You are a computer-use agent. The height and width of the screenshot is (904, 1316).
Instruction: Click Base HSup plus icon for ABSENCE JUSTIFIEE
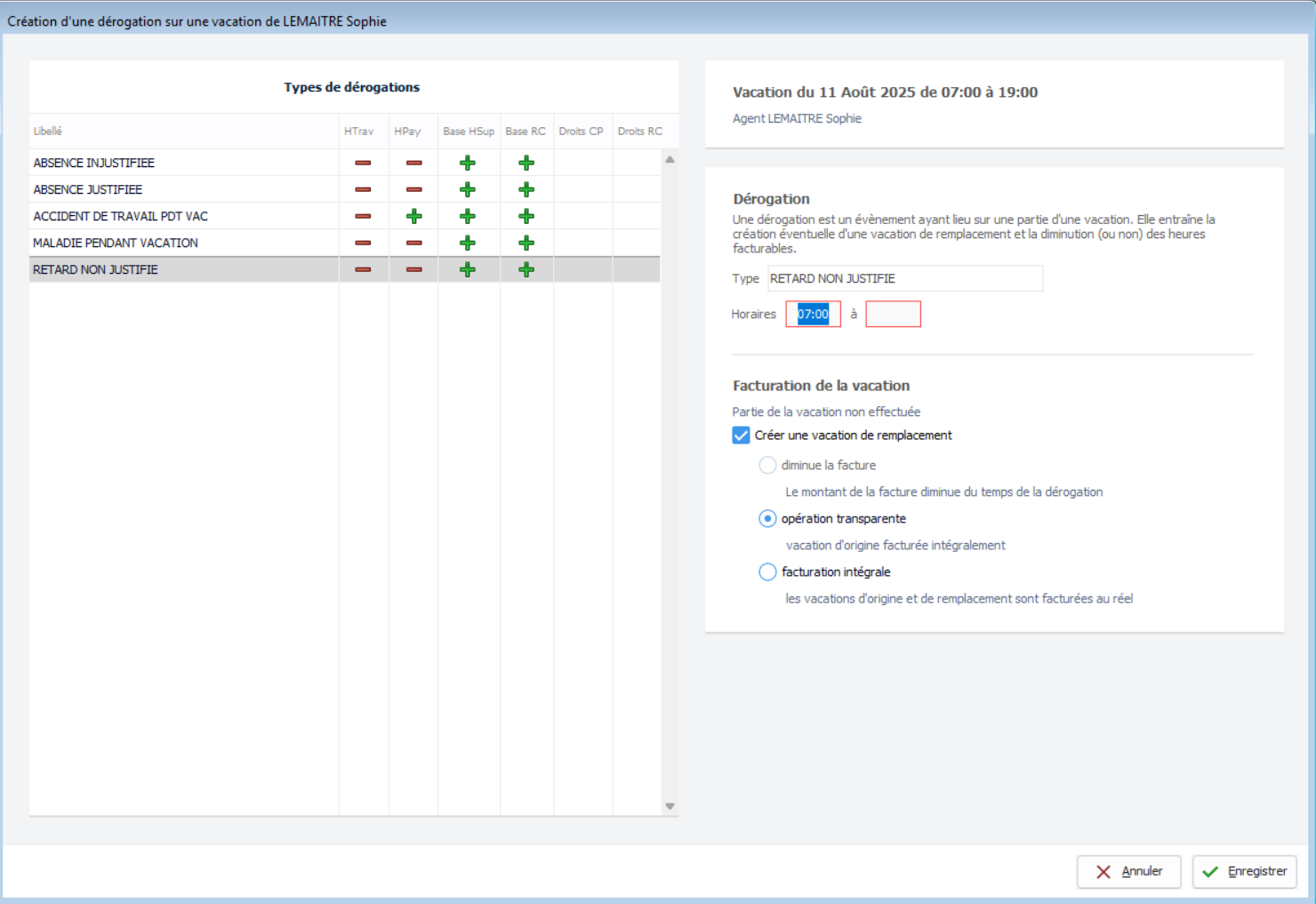(x=468, y=189)
